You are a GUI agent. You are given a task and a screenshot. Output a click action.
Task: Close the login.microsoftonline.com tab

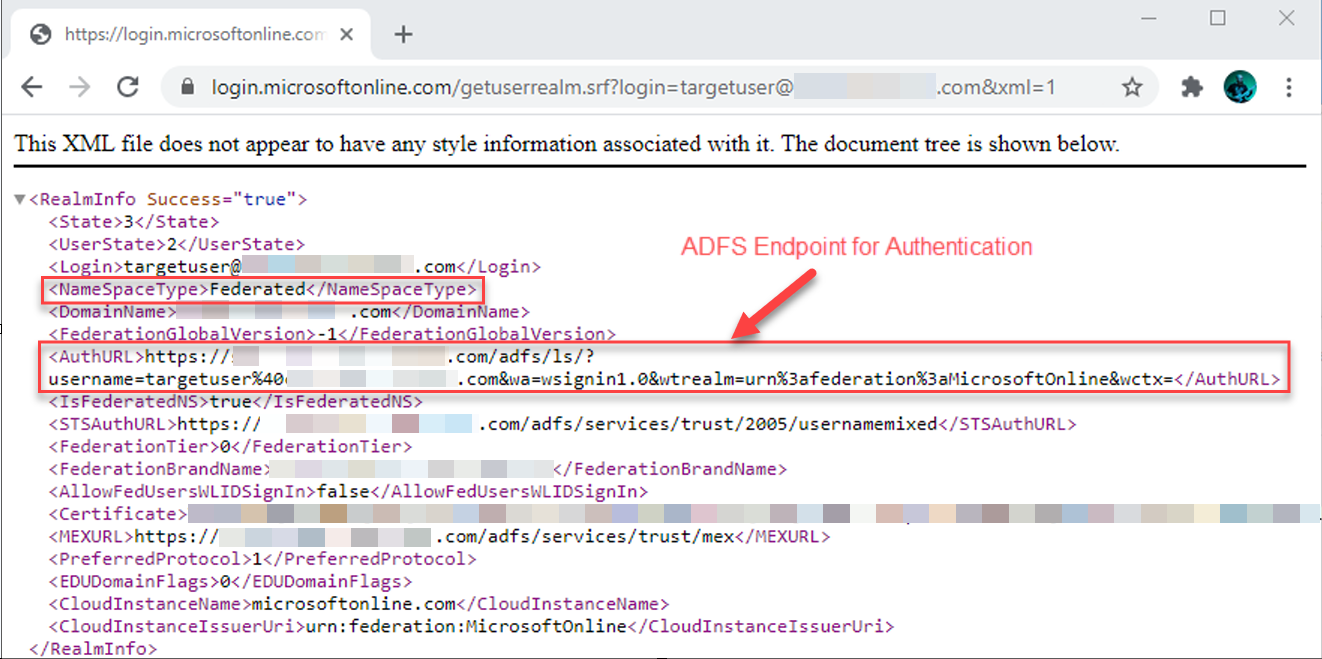coord(348,34)
